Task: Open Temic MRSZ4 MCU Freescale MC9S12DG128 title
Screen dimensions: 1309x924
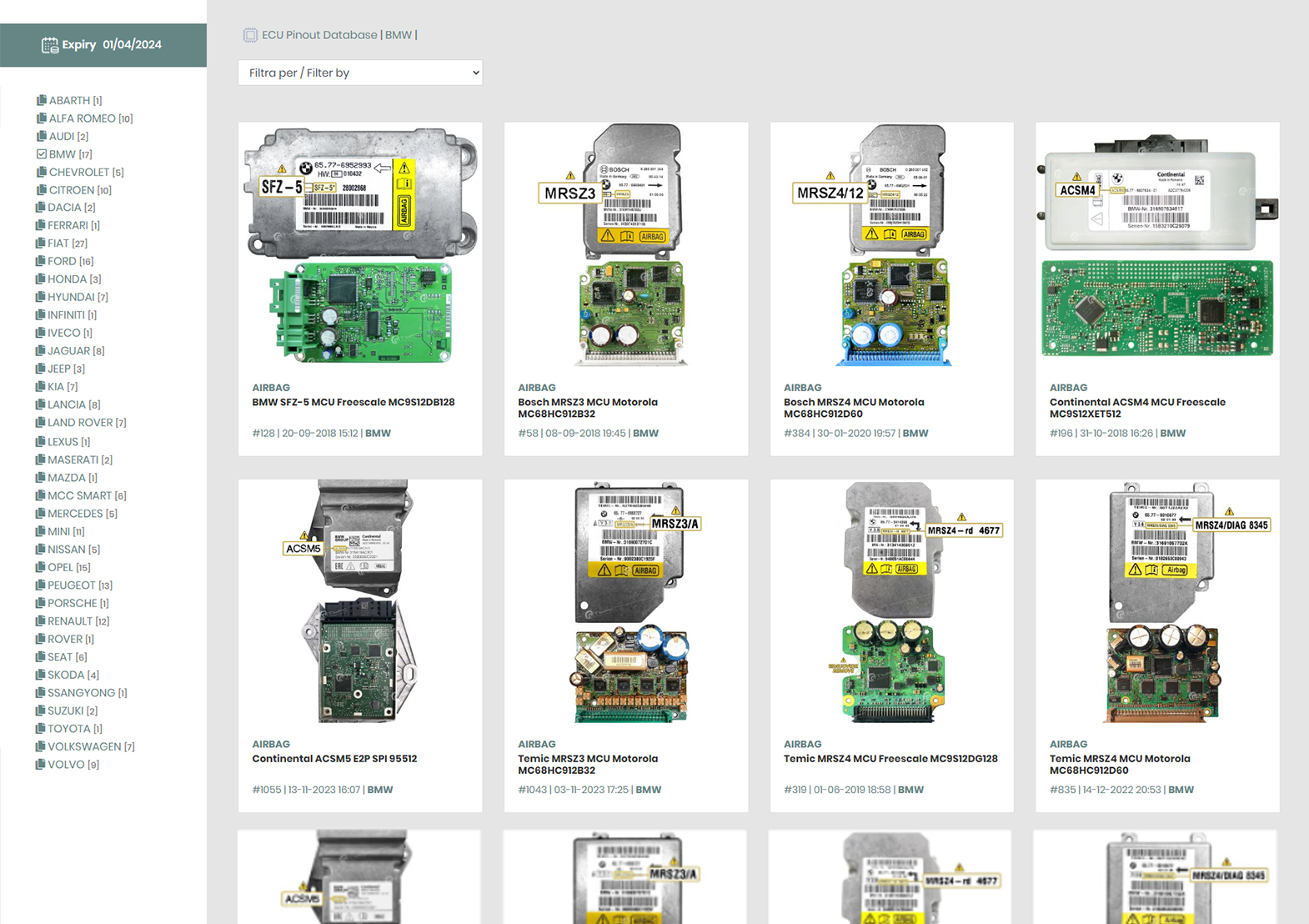Action: (890, 759)
